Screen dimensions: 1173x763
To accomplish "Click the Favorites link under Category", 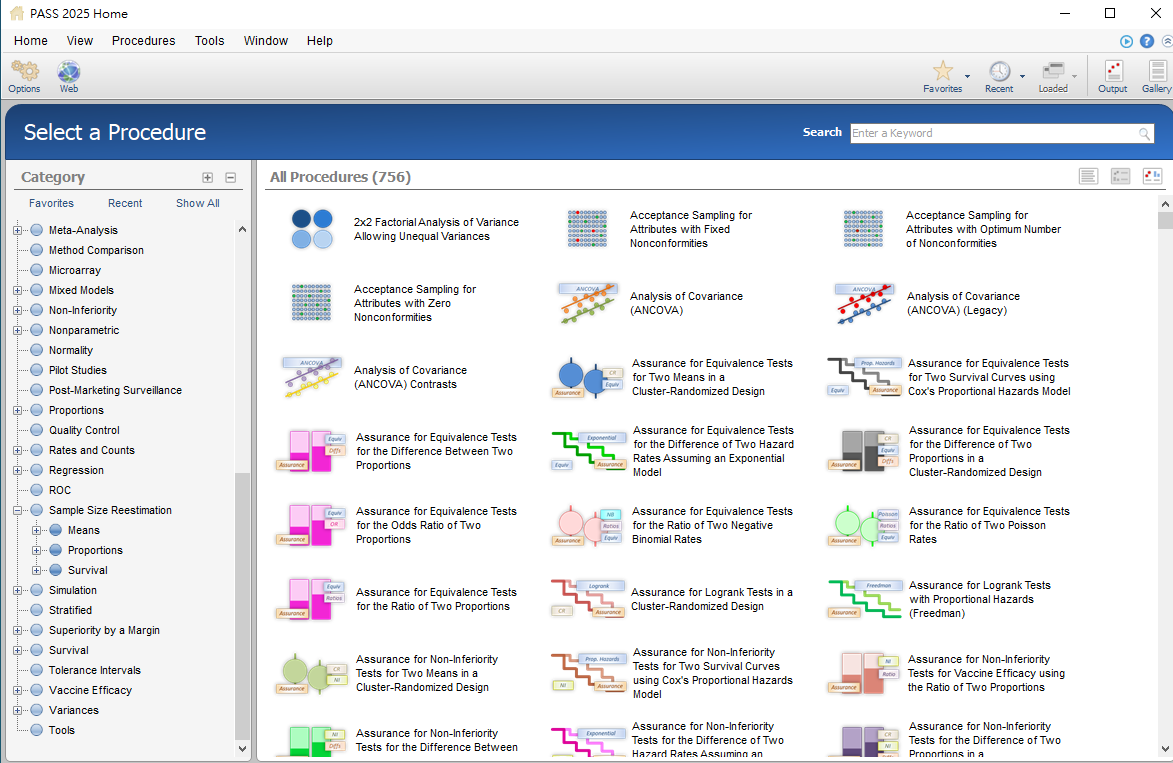I will click(52, 203).
